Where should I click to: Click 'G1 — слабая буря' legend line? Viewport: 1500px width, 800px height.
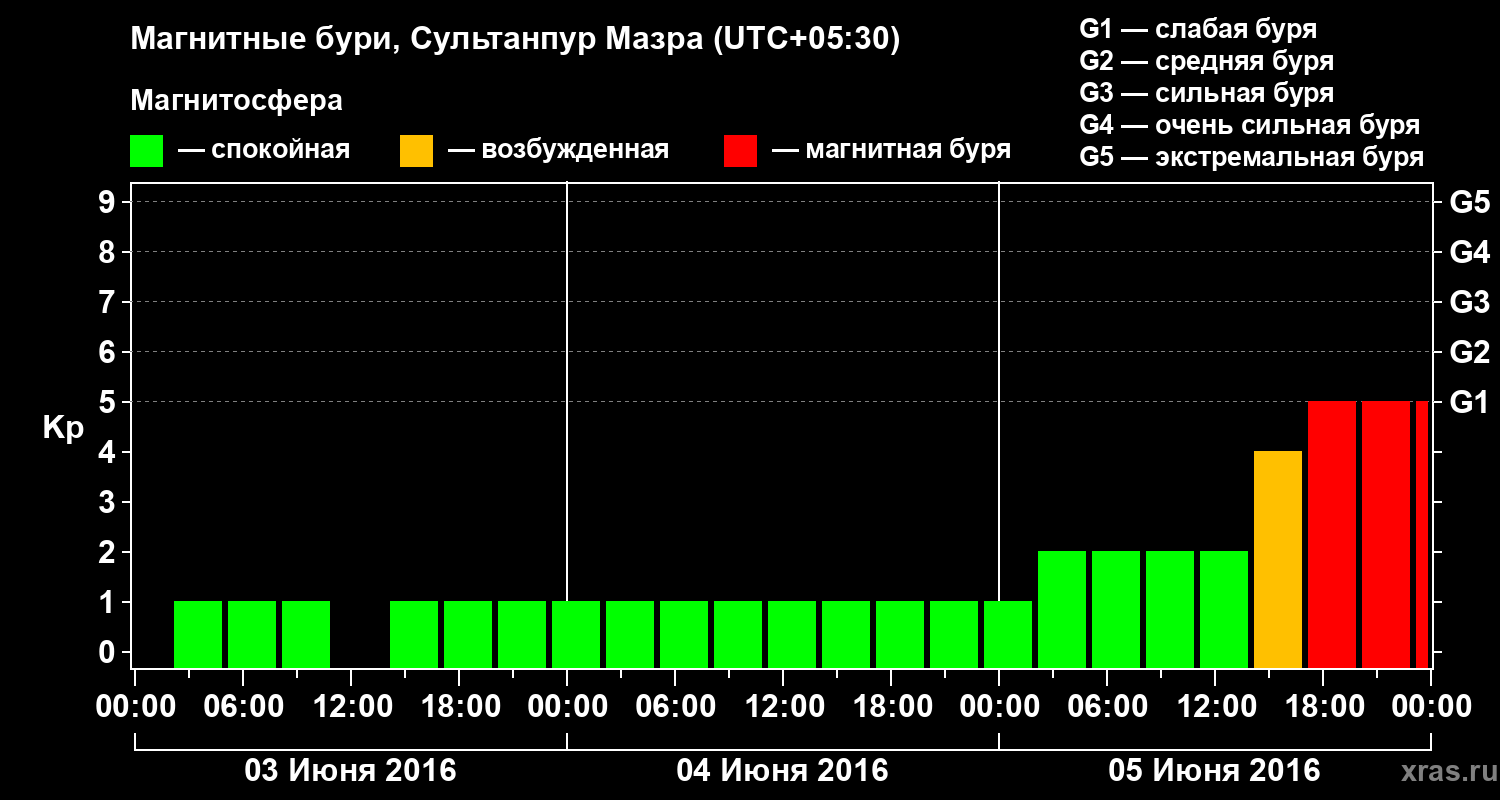pyautogui.click(x=1198, y=29)
